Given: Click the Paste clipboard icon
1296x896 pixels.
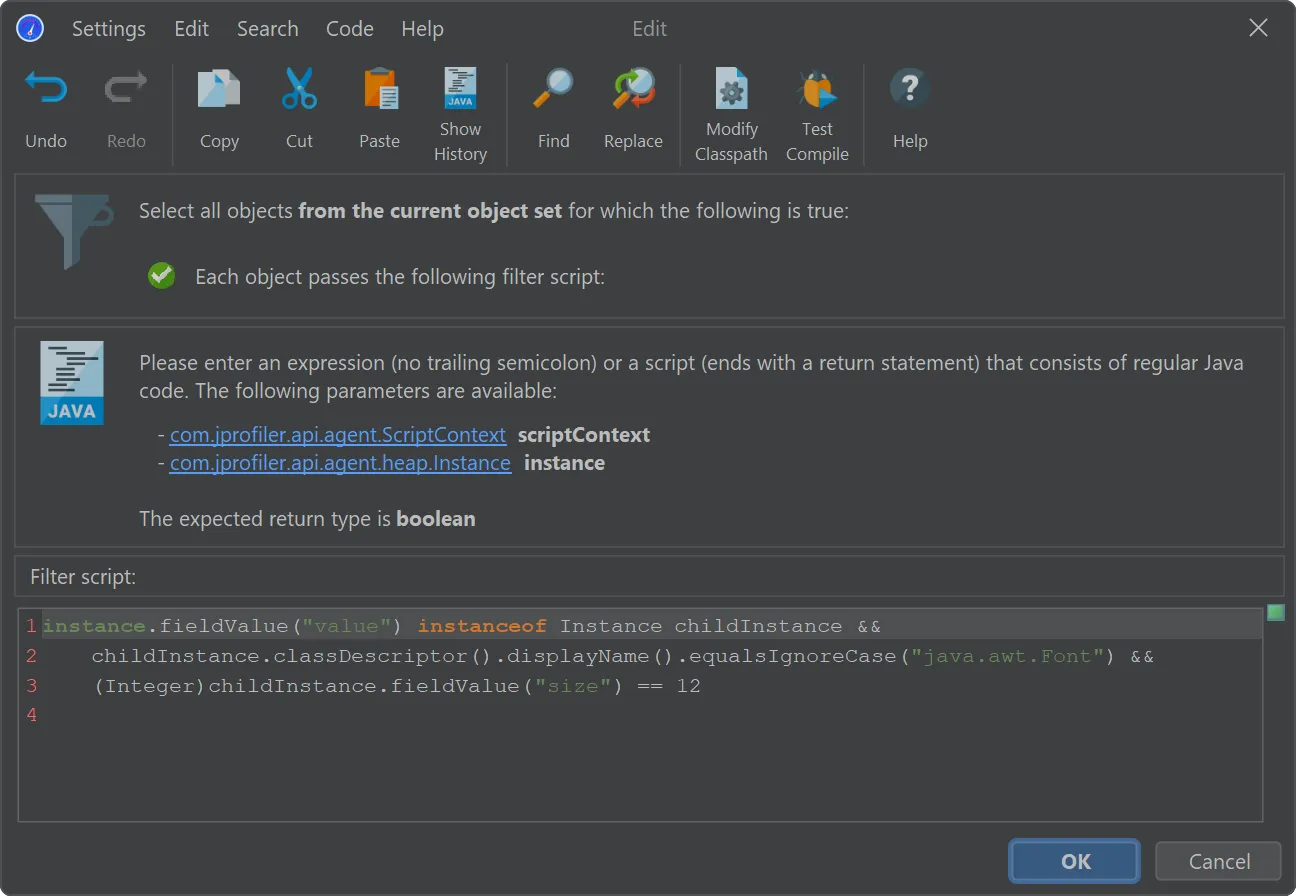Looking at the screenshot, I should tap(380, 90).
